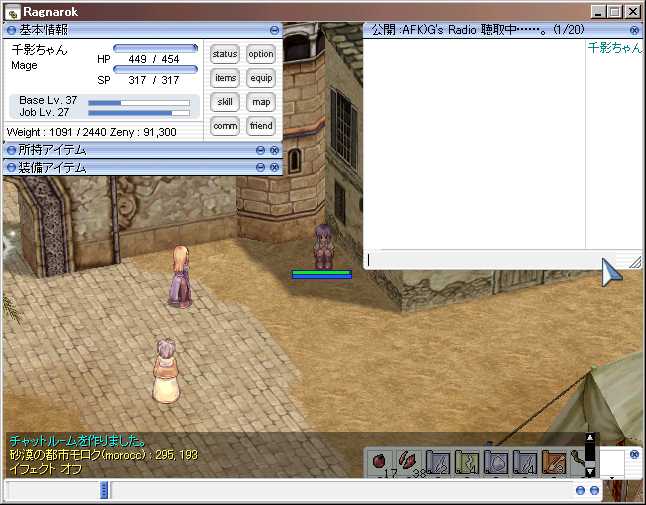Cast the green lightning skill scroll in hotbar
The width and height of the screenshot is (646, 505).
467,462
